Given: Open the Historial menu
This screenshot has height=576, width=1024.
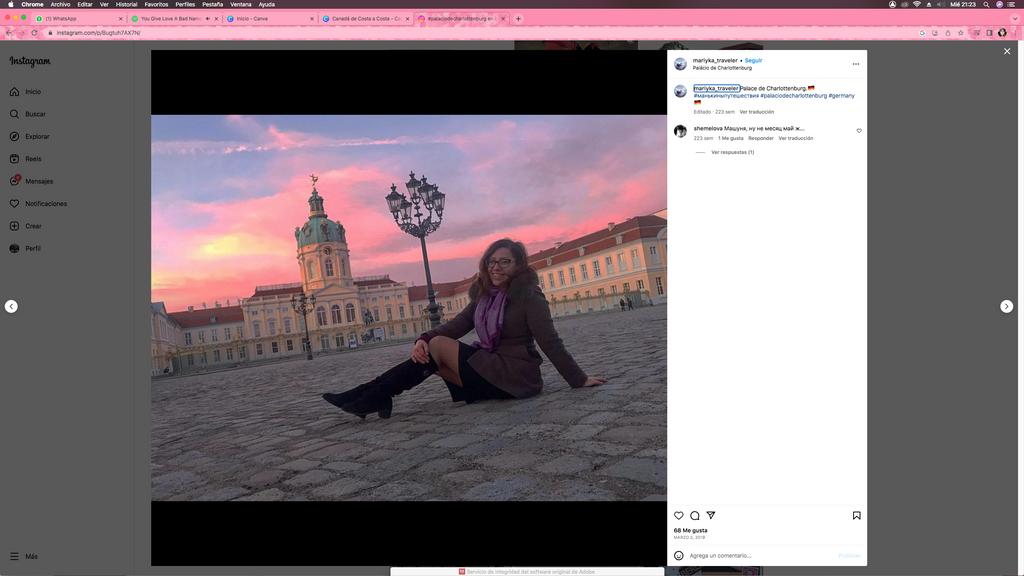Looking at the screenshot, I should [126, 5].
